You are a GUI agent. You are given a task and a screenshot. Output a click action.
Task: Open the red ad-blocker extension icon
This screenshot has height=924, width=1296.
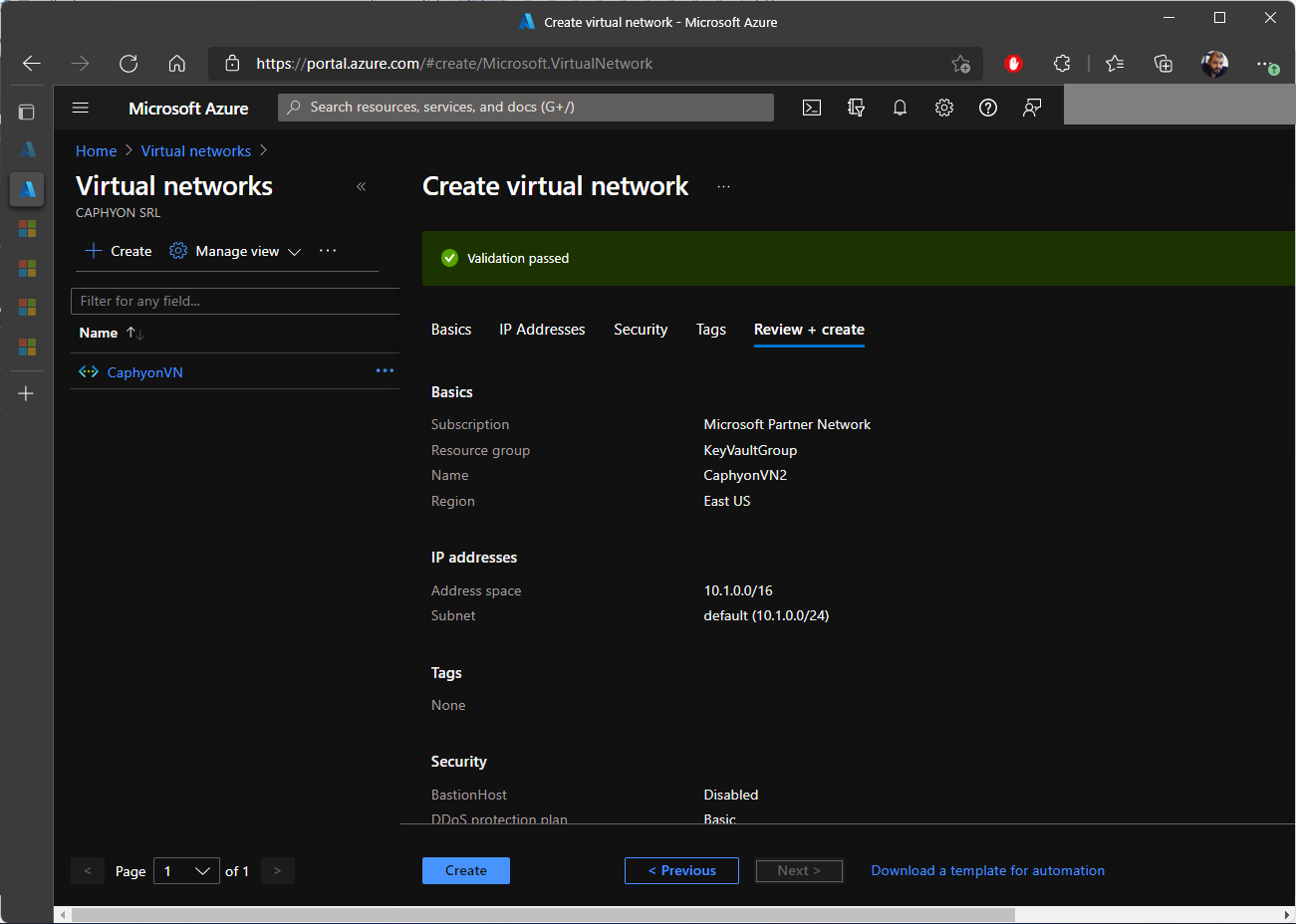tap(1014, 64)
